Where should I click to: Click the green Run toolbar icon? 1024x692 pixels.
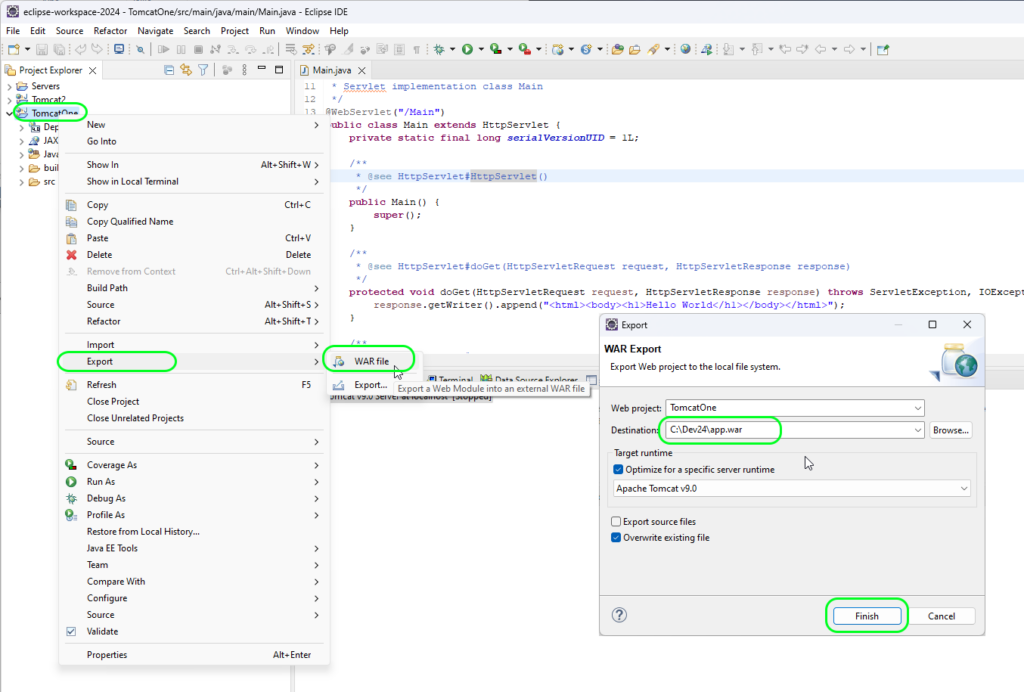(x=468, y=50)
